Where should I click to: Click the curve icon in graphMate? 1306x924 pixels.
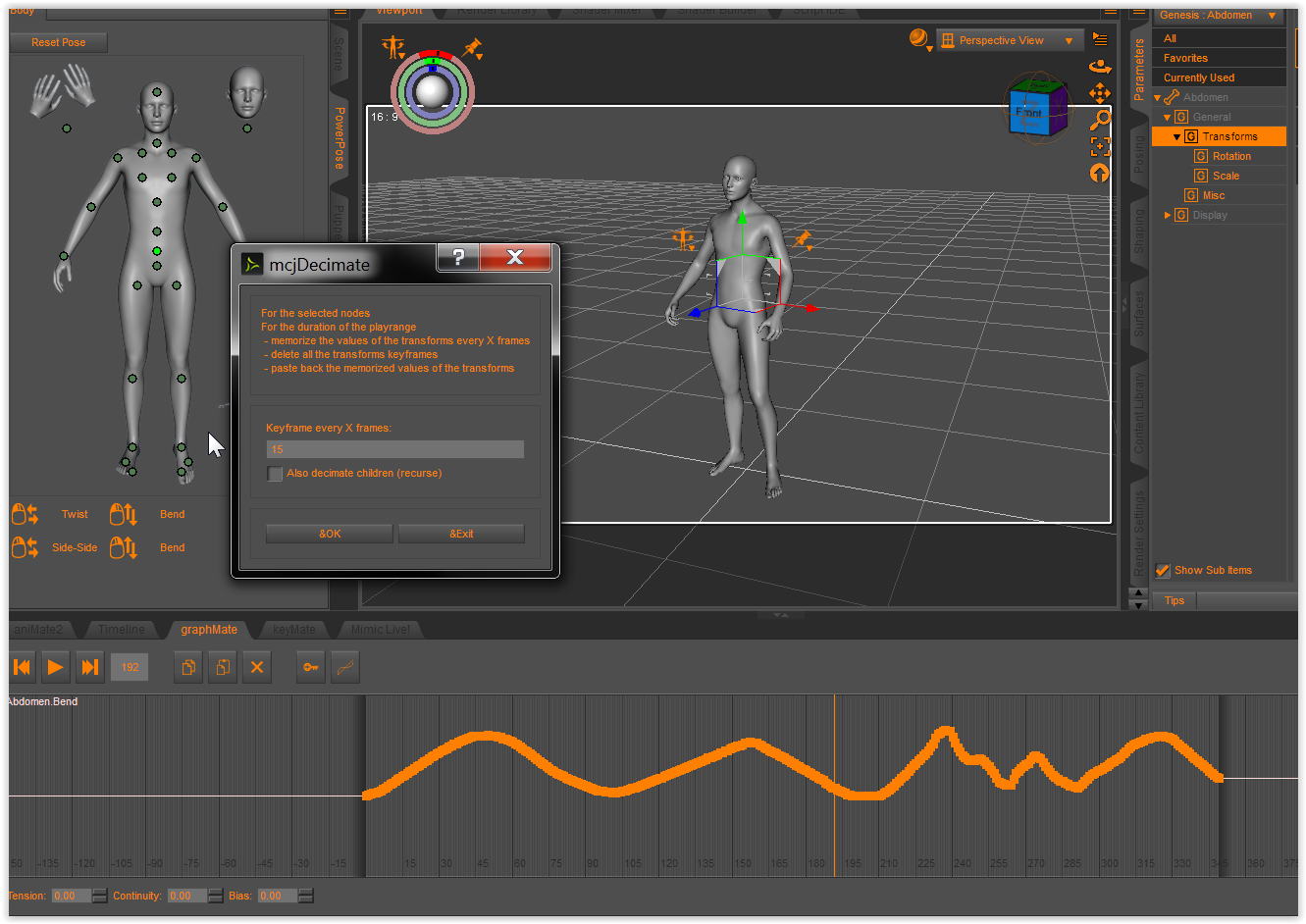[344, 667]
